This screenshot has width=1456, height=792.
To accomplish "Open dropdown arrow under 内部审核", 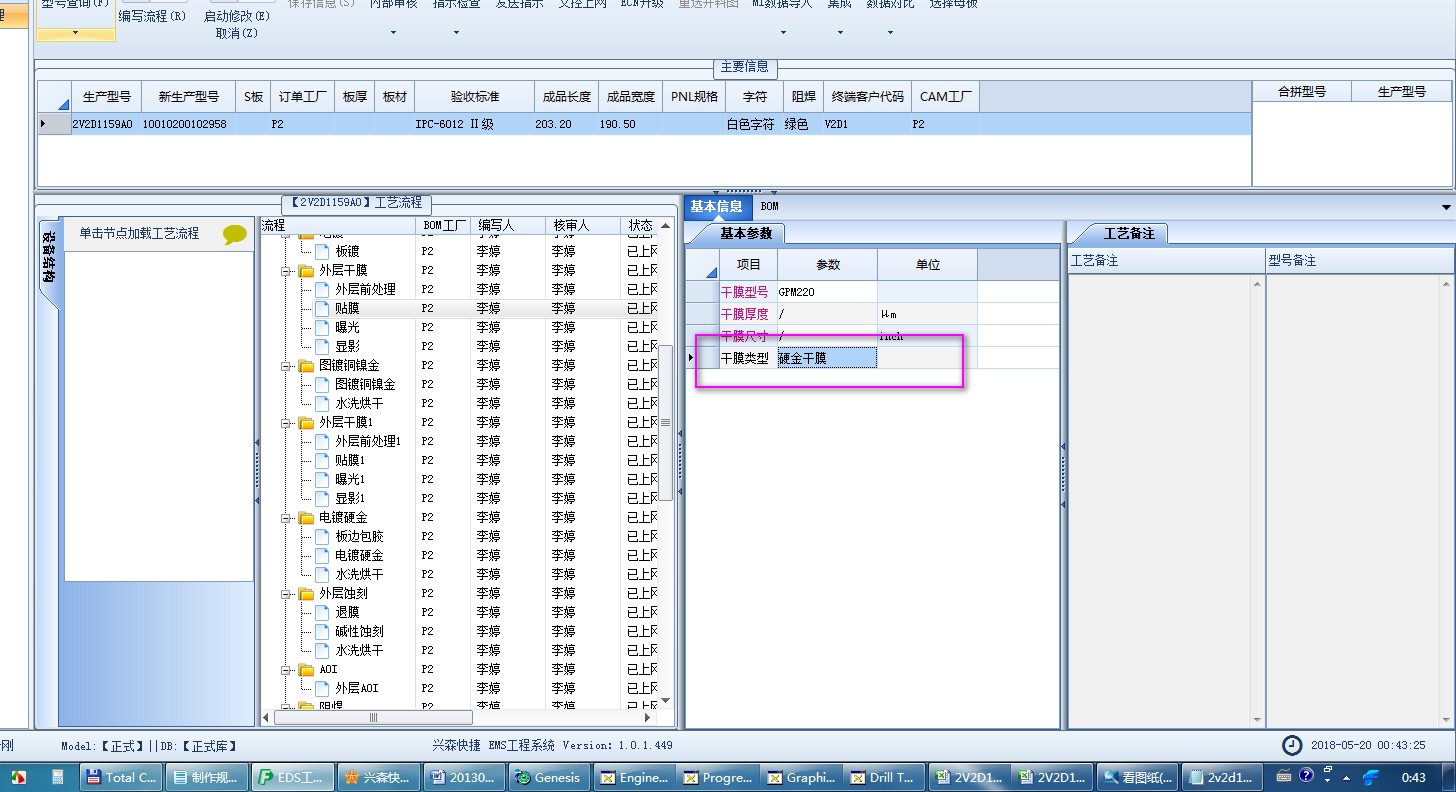I will [x=393, y=32].
